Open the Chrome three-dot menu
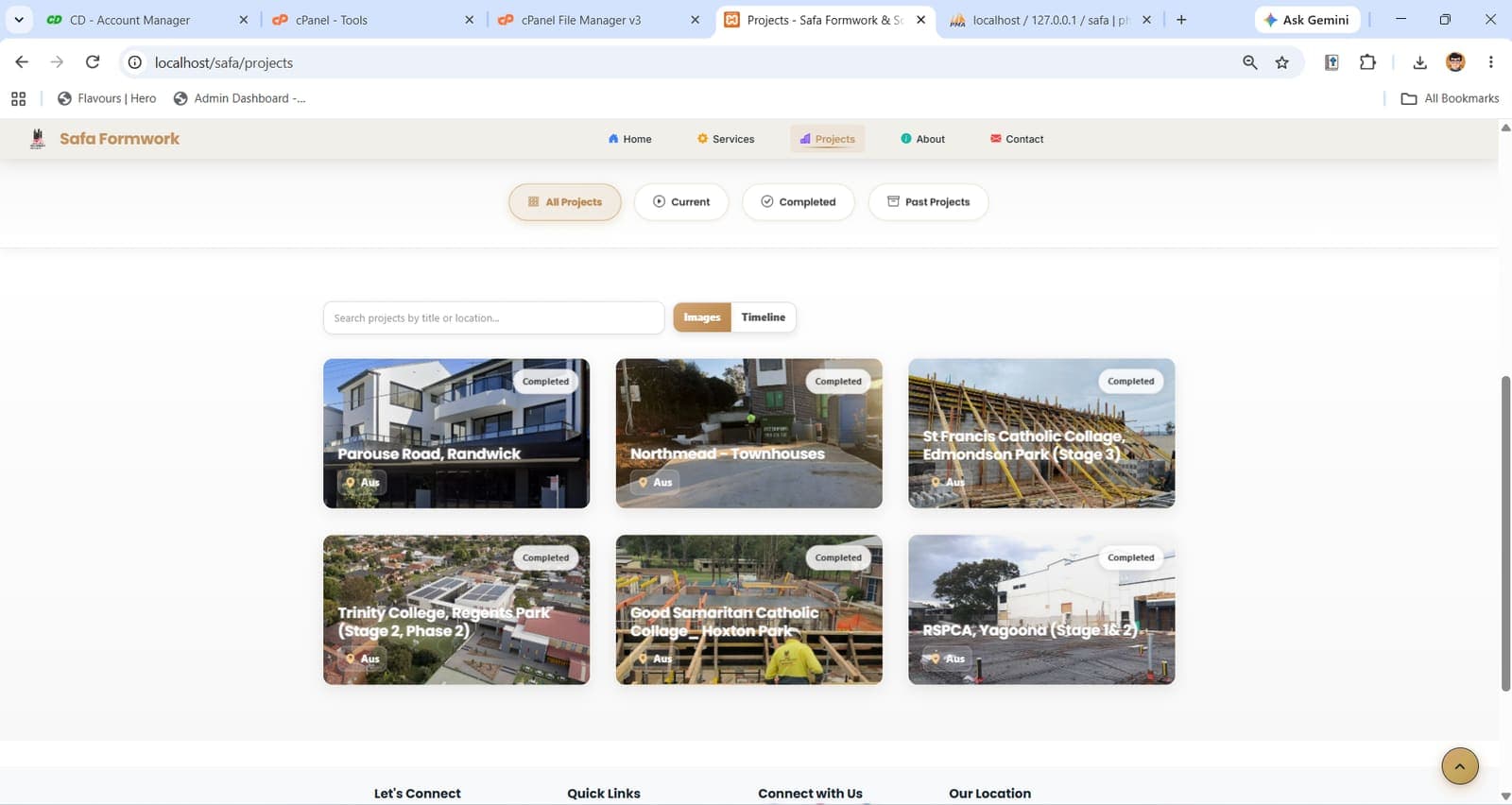Image resolution: width=1512 pixels, height=805 pixels. click(1491, 62)
